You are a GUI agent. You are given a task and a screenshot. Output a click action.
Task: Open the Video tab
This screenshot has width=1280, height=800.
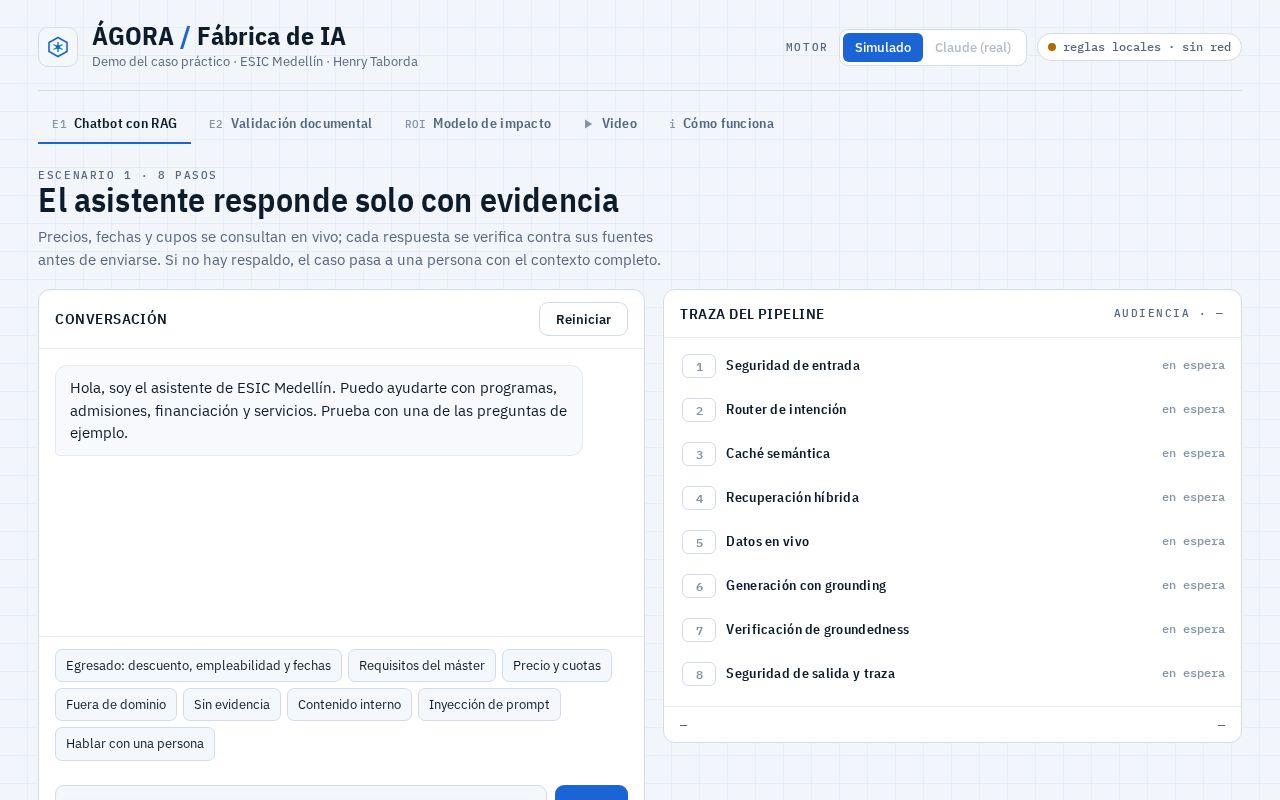(610, 124)
